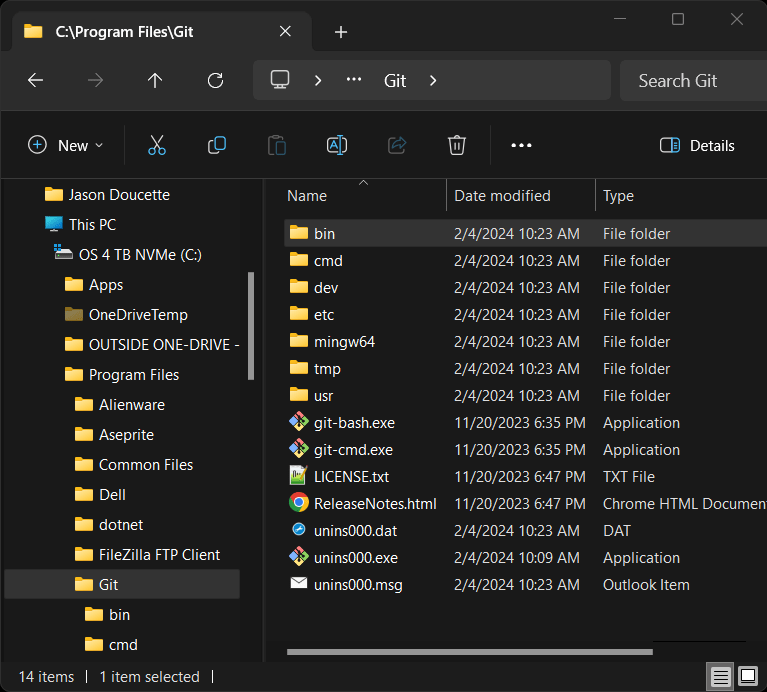This screenshot has height=692, width=767.
Task: Select Alienware folder in tree
Action: point(132,404)
